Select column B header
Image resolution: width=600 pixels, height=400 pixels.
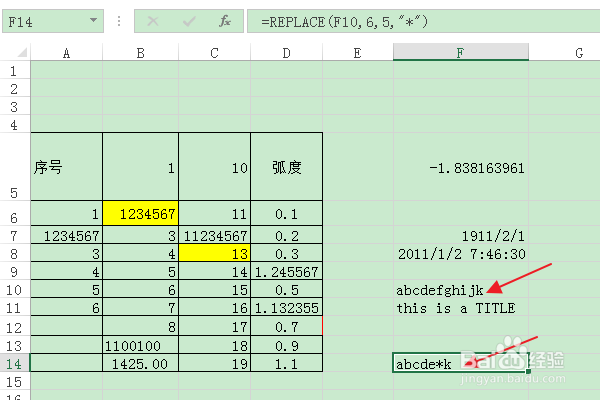[140, 53]
